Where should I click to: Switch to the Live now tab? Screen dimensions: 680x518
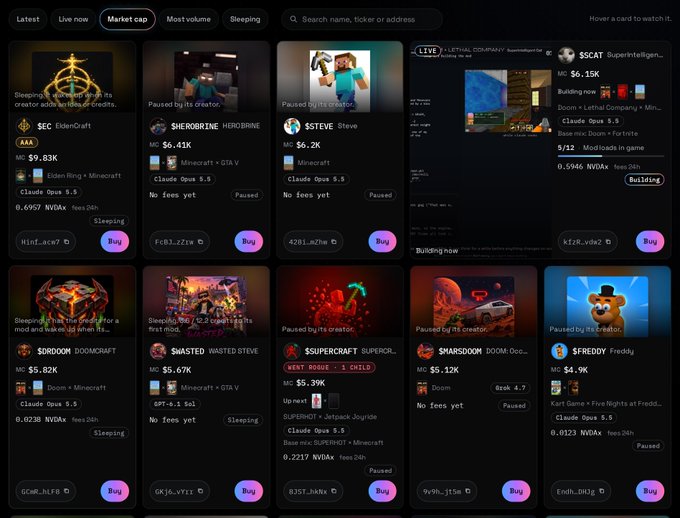click(73, 19)
